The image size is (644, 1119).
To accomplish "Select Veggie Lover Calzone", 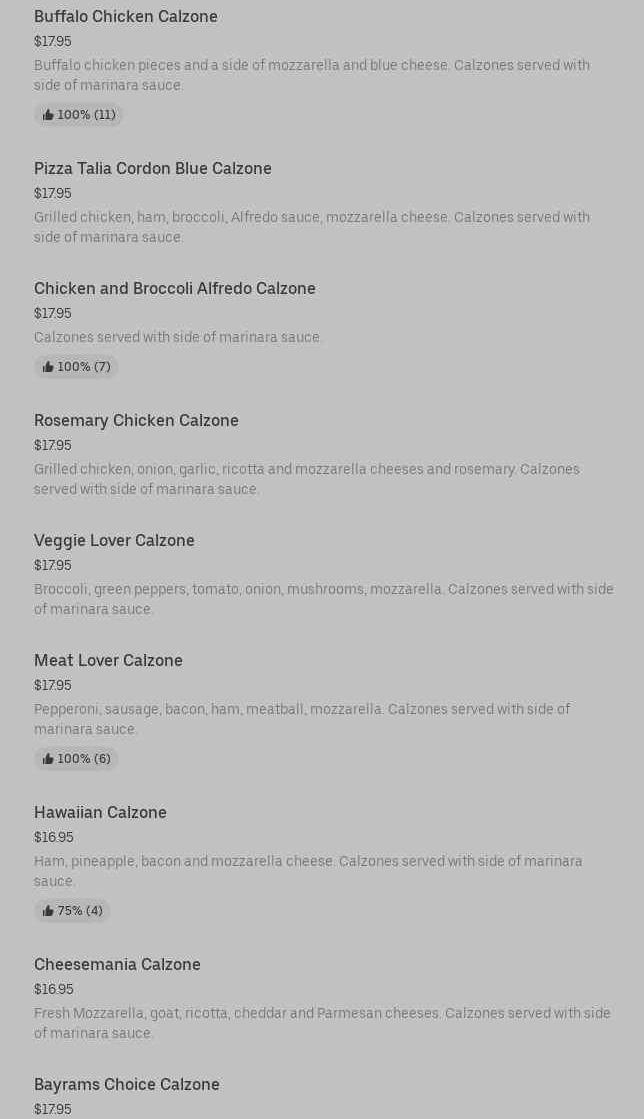I will 114,540.
